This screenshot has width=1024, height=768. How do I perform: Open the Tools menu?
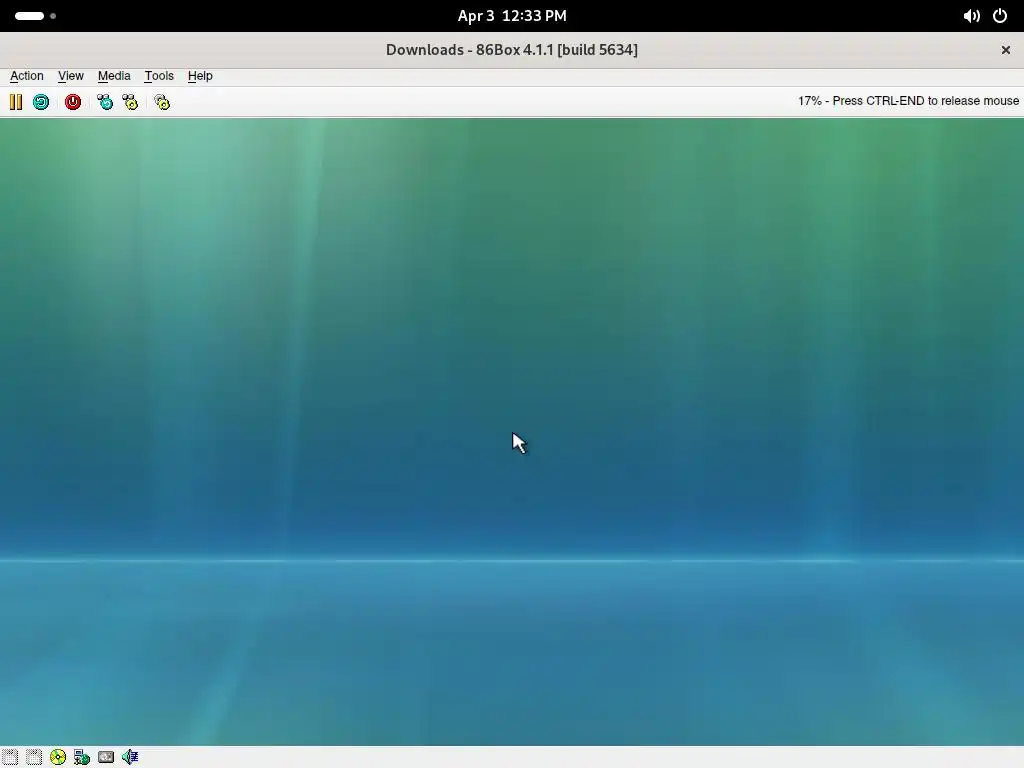[x=159, y=76]
